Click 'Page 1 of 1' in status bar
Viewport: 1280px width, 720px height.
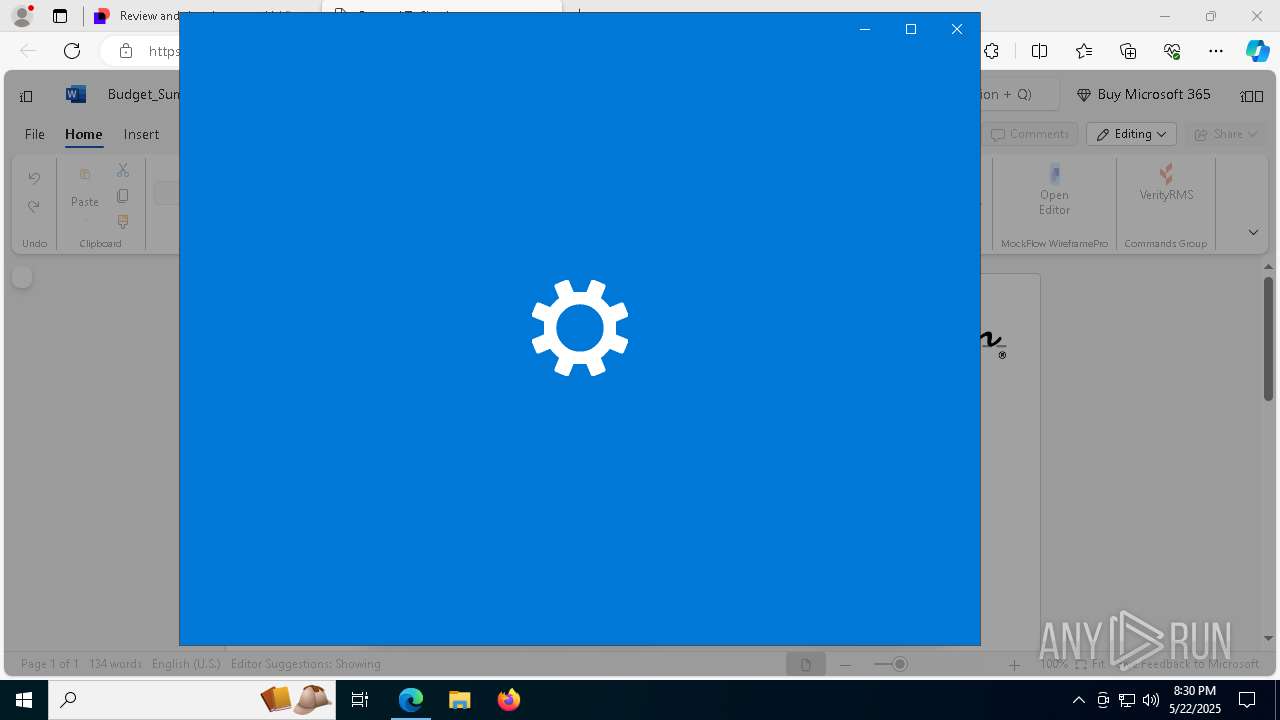(50, 664)
